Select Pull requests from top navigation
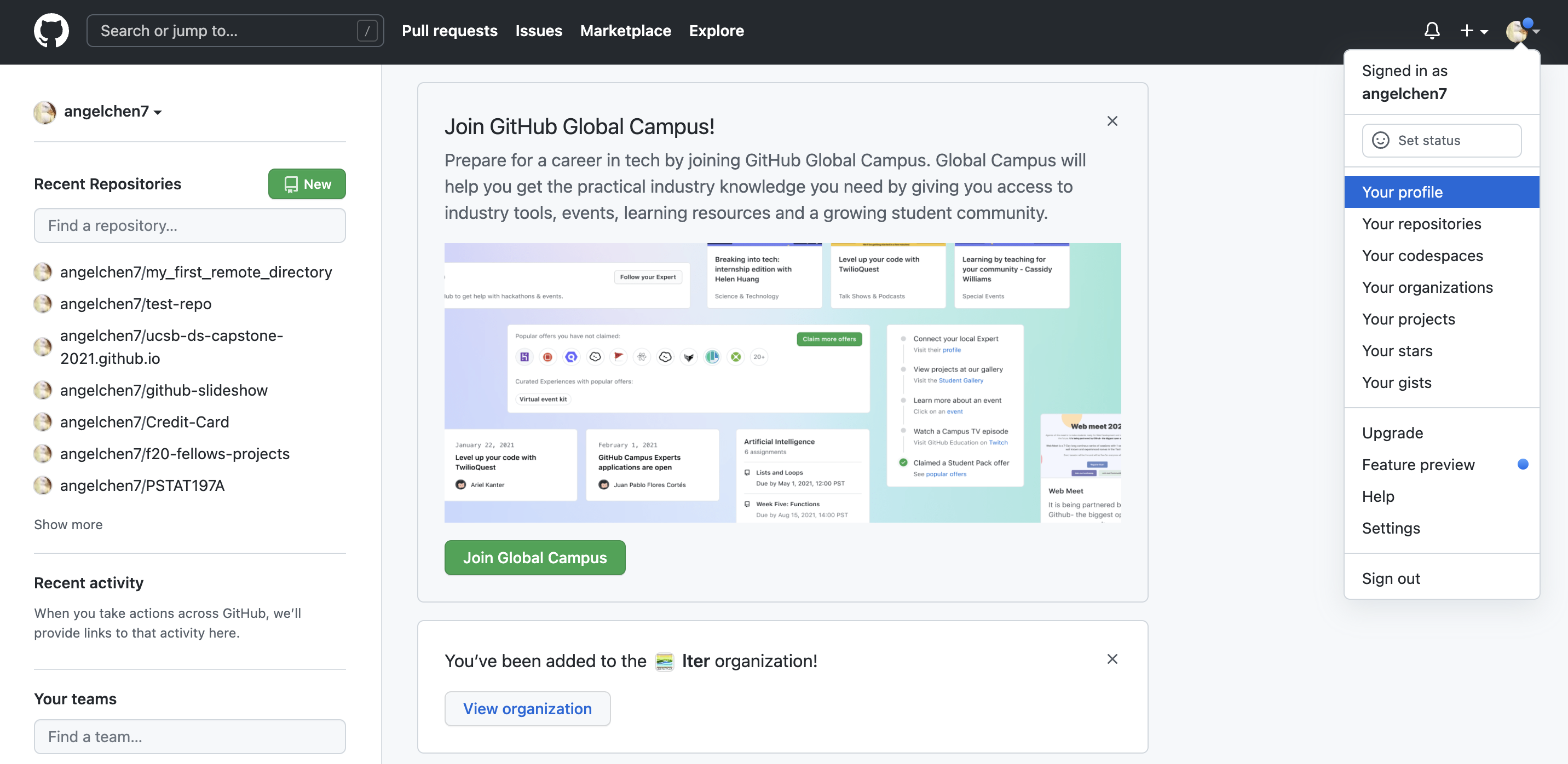Screen dimensions: 1568x764 tap(449, 30)
